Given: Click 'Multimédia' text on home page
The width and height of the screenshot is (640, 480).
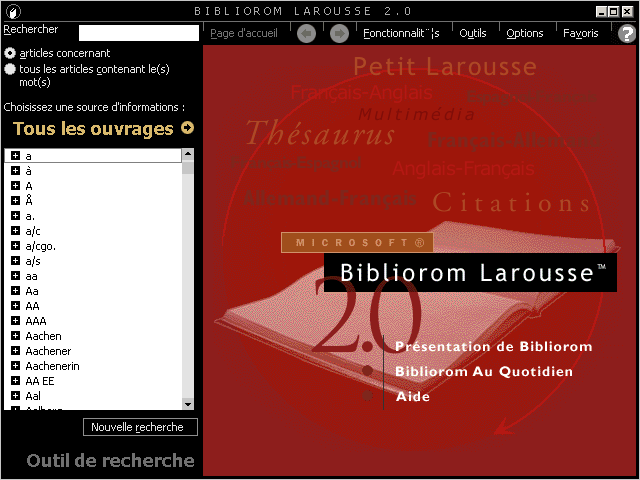Looking at the screenshot, I should (416, 114).
